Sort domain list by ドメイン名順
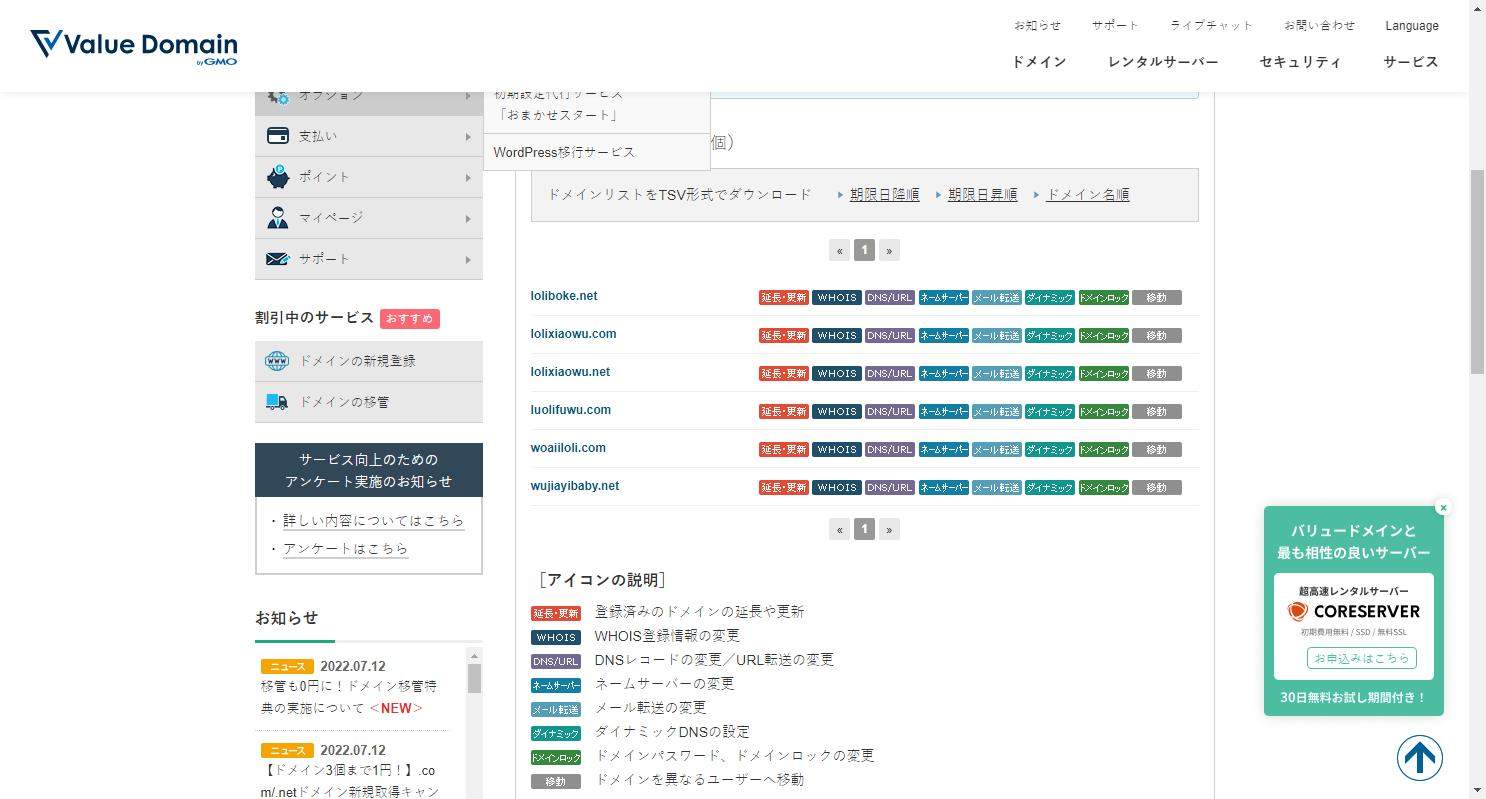This screenshot has width=1486, height=799. [x=1087, y=195]
